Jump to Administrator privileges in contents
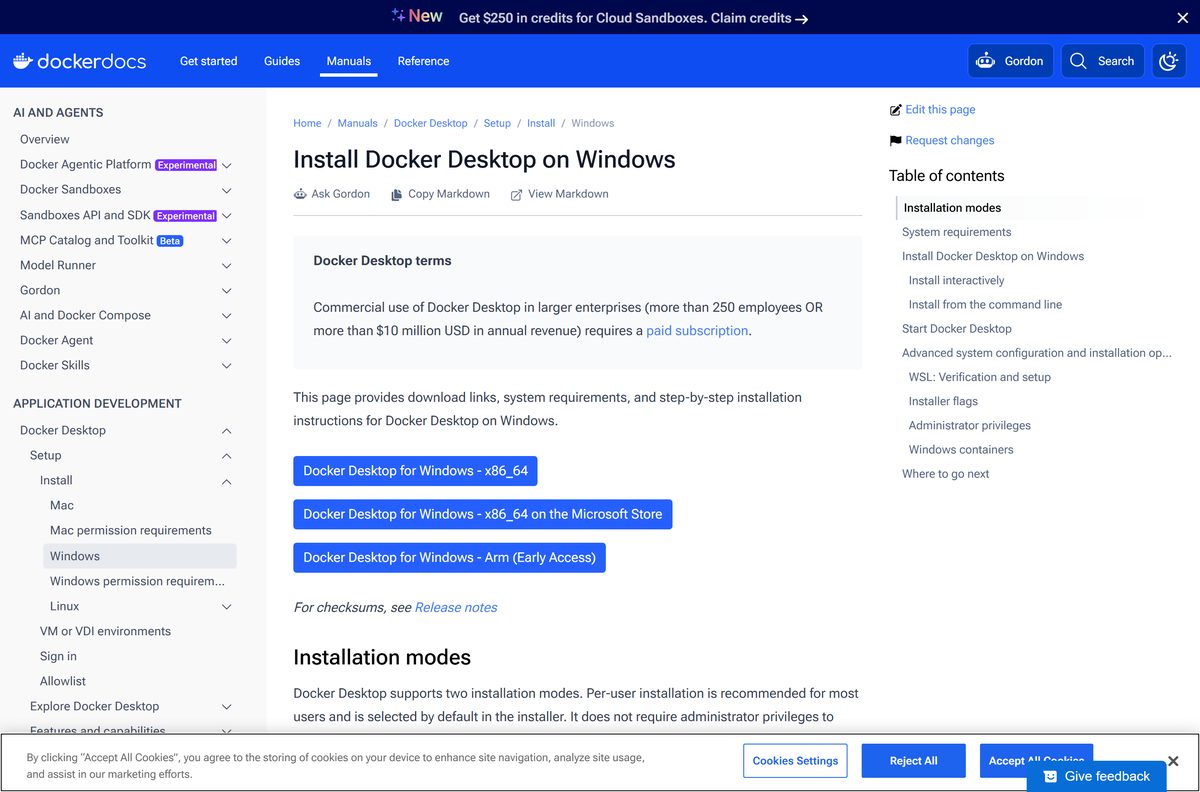Viewport: 1200px width, 792px height. [x=969, y=425]
